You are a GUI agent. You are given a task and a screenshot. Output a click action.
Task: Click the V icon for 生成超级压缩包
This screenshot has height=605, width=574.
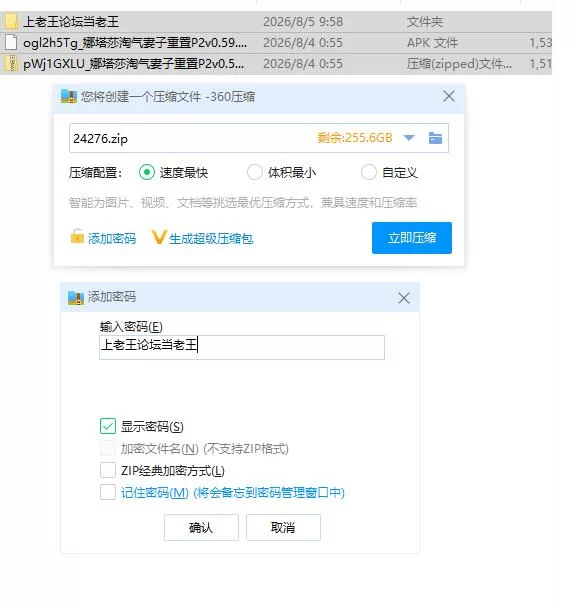click(159, 237)
